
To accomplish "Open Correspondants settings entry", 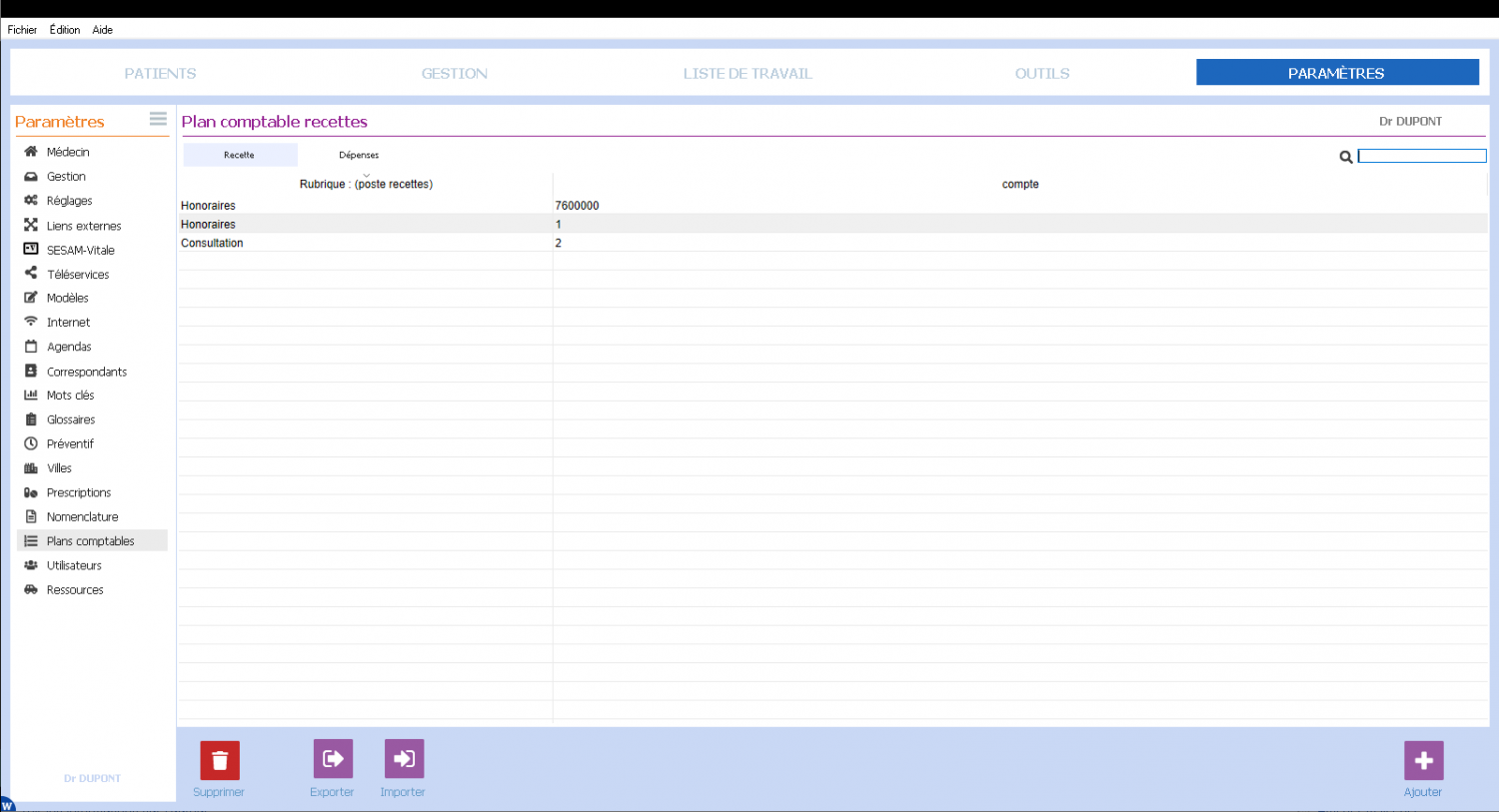I will [x=87, y=372].
